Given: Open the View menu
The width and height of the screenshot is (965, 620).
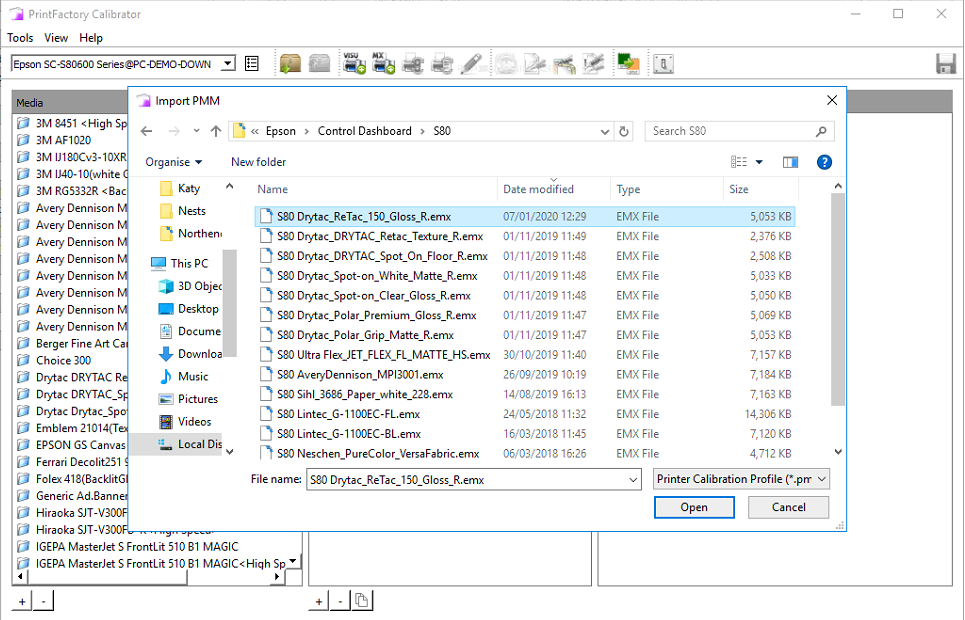Looking at the screenshot, I should click(56, 38).
